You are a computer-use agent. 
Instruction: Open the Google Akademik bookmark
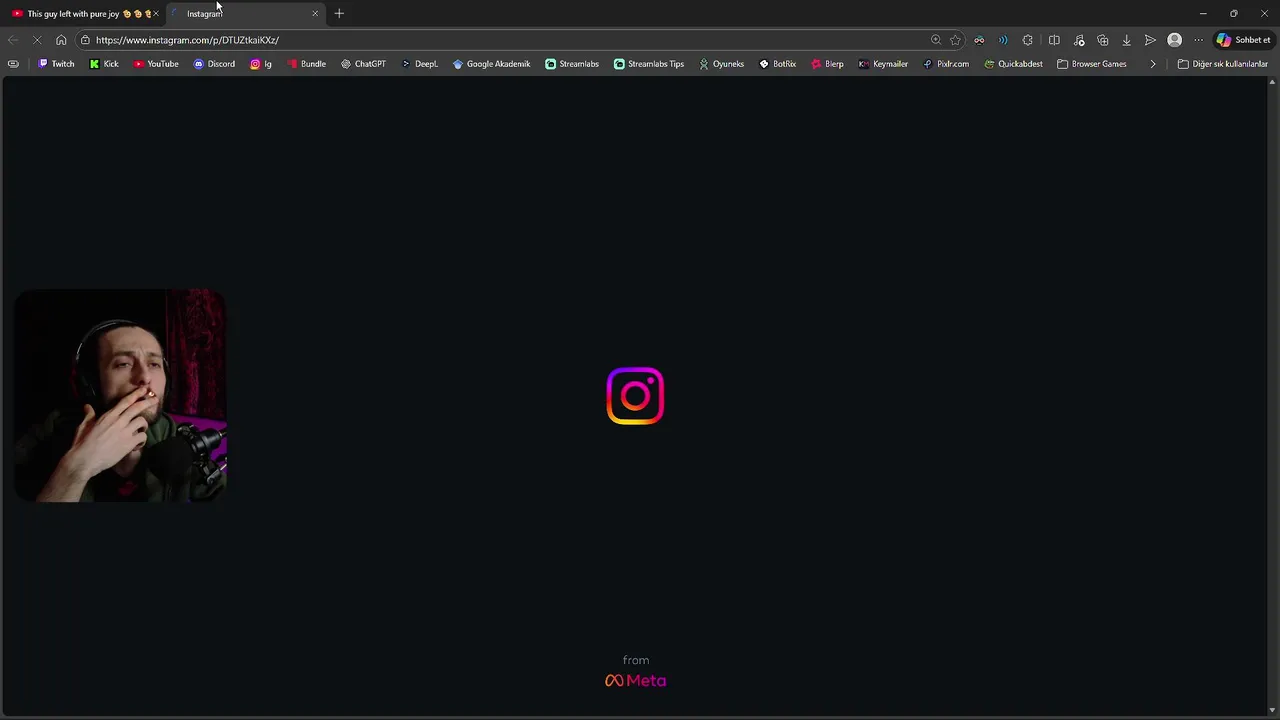click(x=491, y=64)
